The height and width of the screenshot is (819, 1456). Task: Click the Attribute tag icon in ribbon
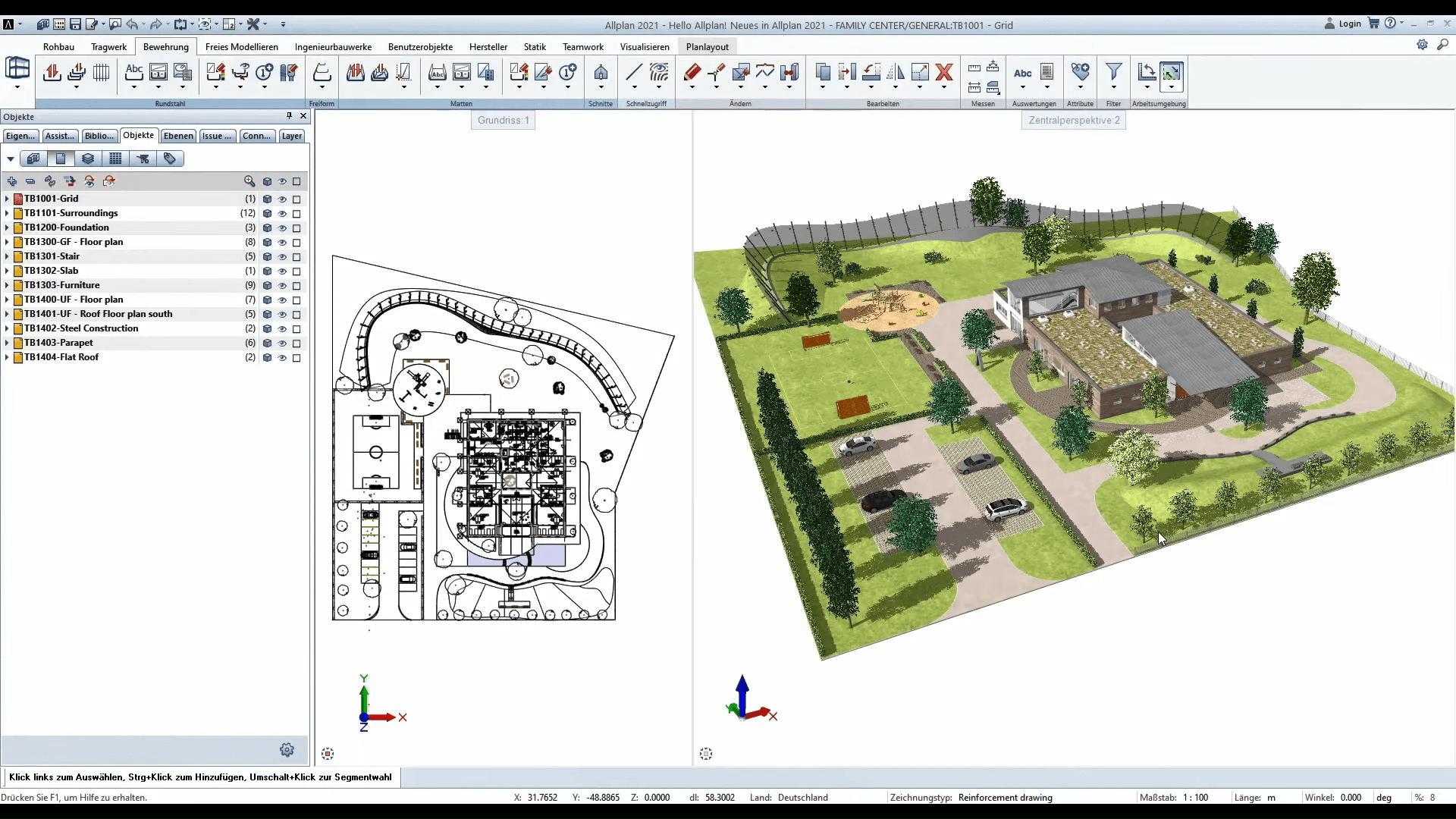1080,73
